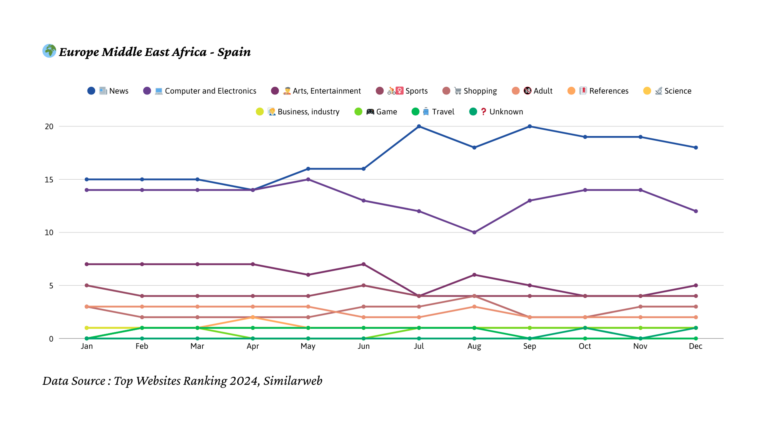Click the globe icon beside title
This screenshot has width=768, height=432.
pos(49,50)
